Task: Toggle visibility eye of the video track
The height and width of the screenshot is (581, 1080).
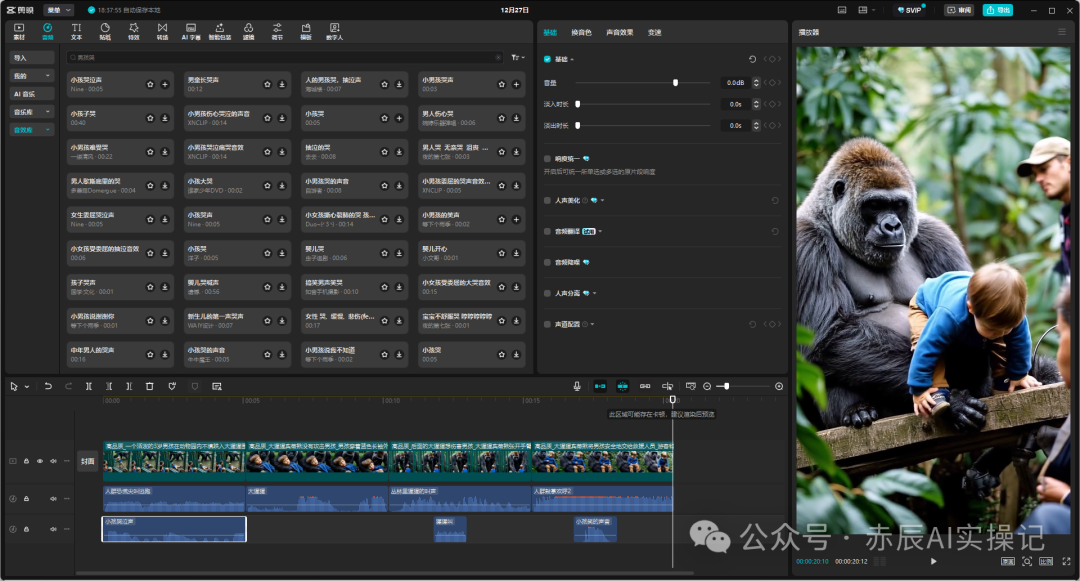Action: pyautogui.click(x=40, y=461)
